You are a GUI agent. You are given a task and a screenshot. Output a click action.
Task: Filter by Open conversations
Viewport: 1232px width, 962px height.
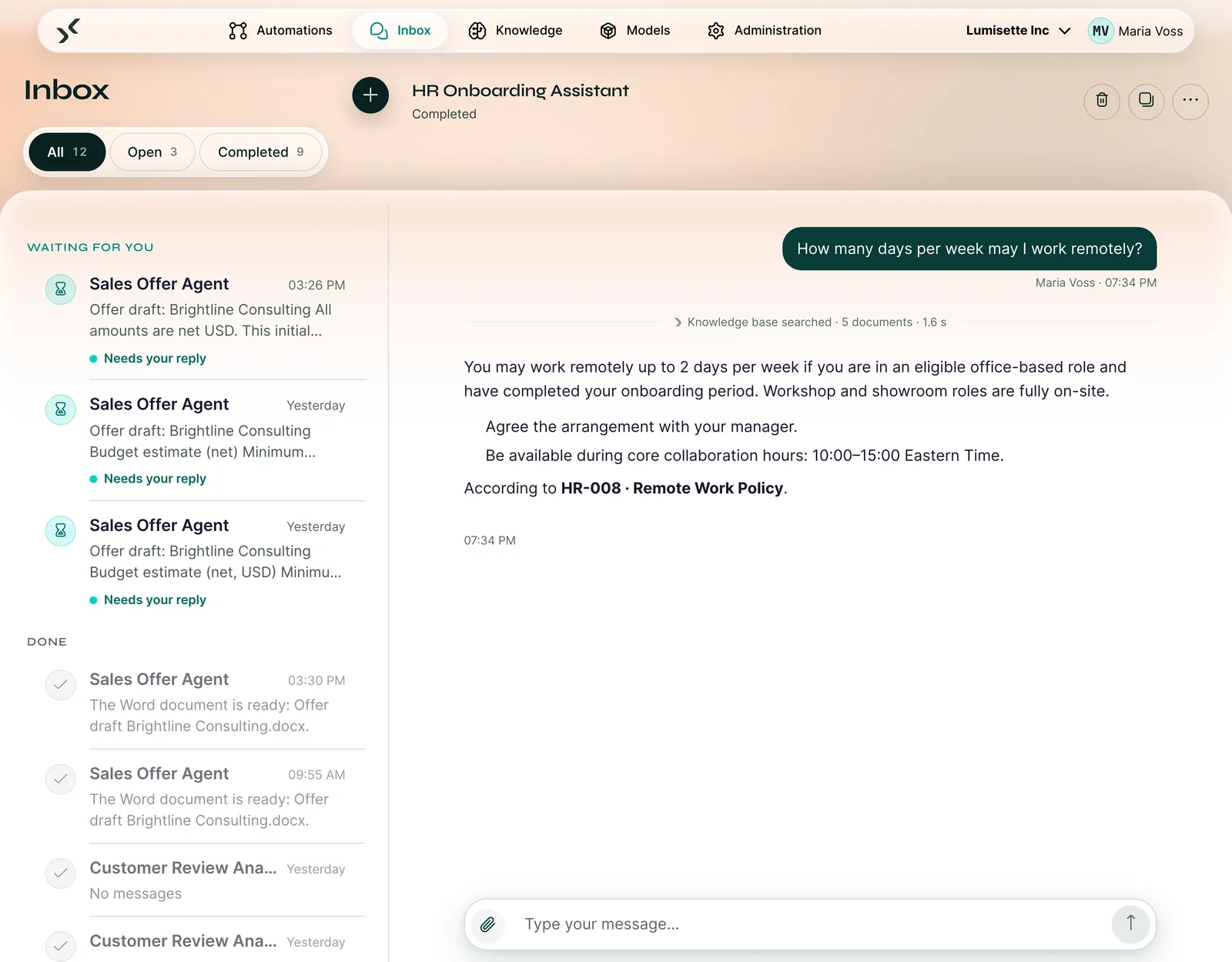[x=152, y=152]
